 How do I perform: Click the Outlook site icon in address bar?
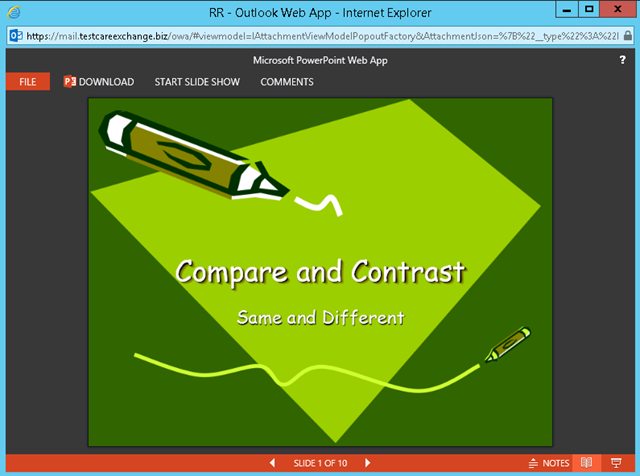click(x=16, y=36)
